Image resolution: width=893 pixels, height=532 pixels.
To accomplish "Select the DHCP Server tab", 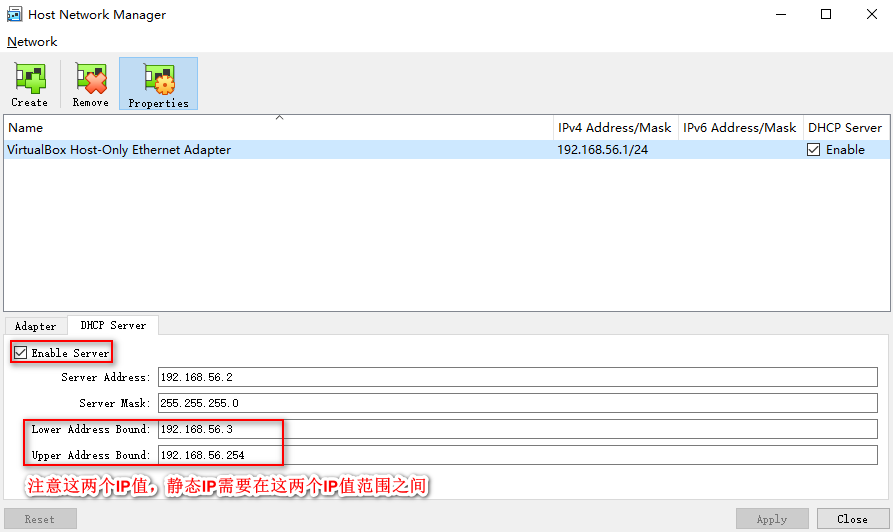I will click(113, 325).
